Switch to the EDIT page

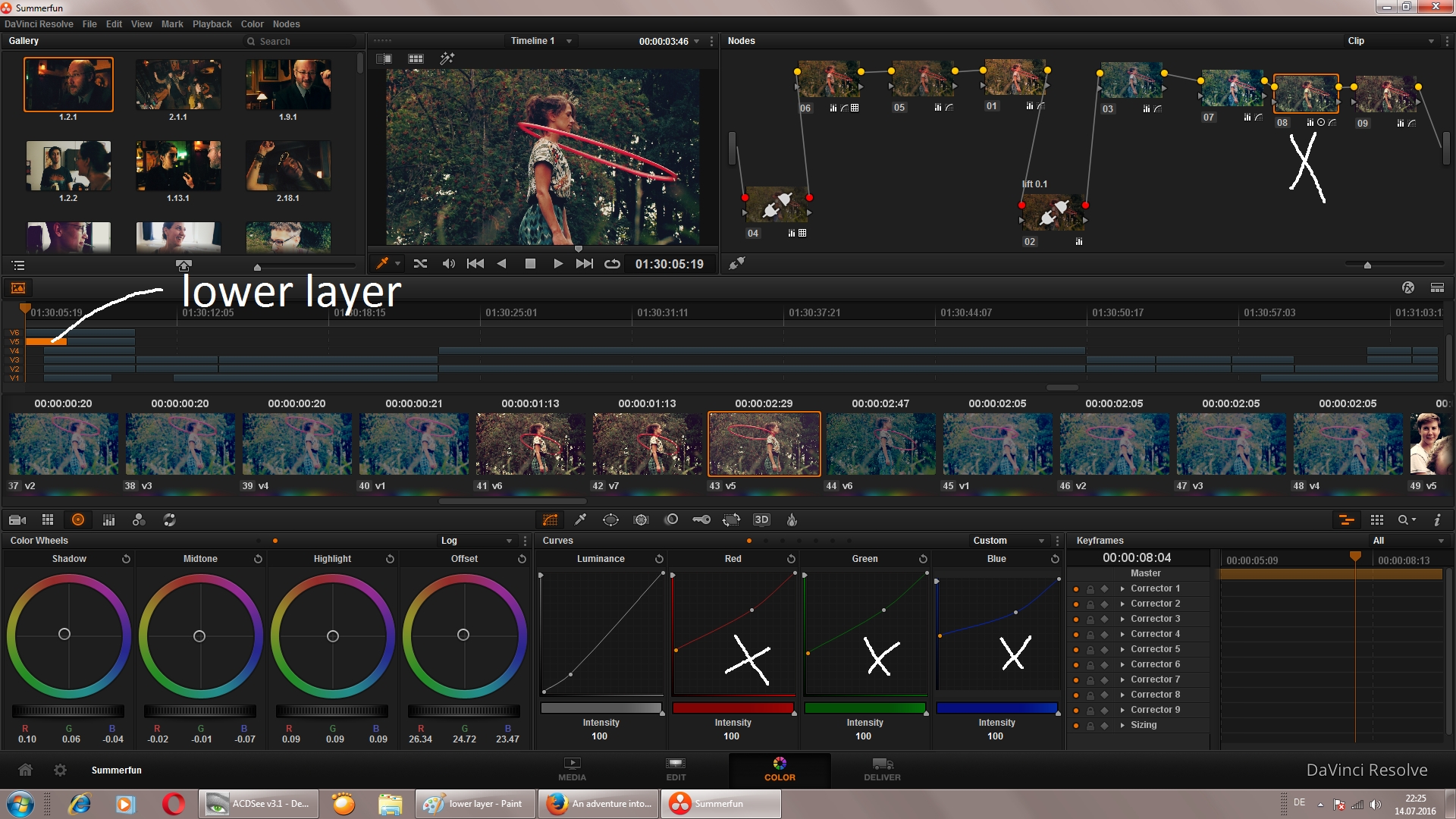tap(676, 769)
